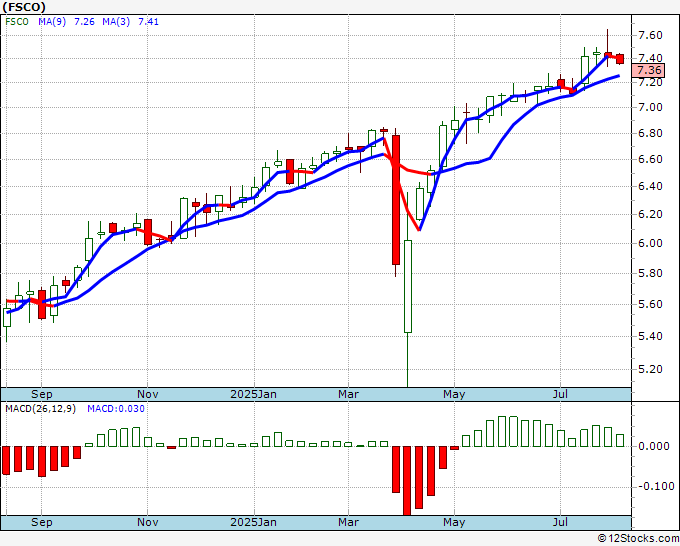Screen dimensions: 680x546
Task: Click the 6.60 price axis label
Action: pos(651,159)
